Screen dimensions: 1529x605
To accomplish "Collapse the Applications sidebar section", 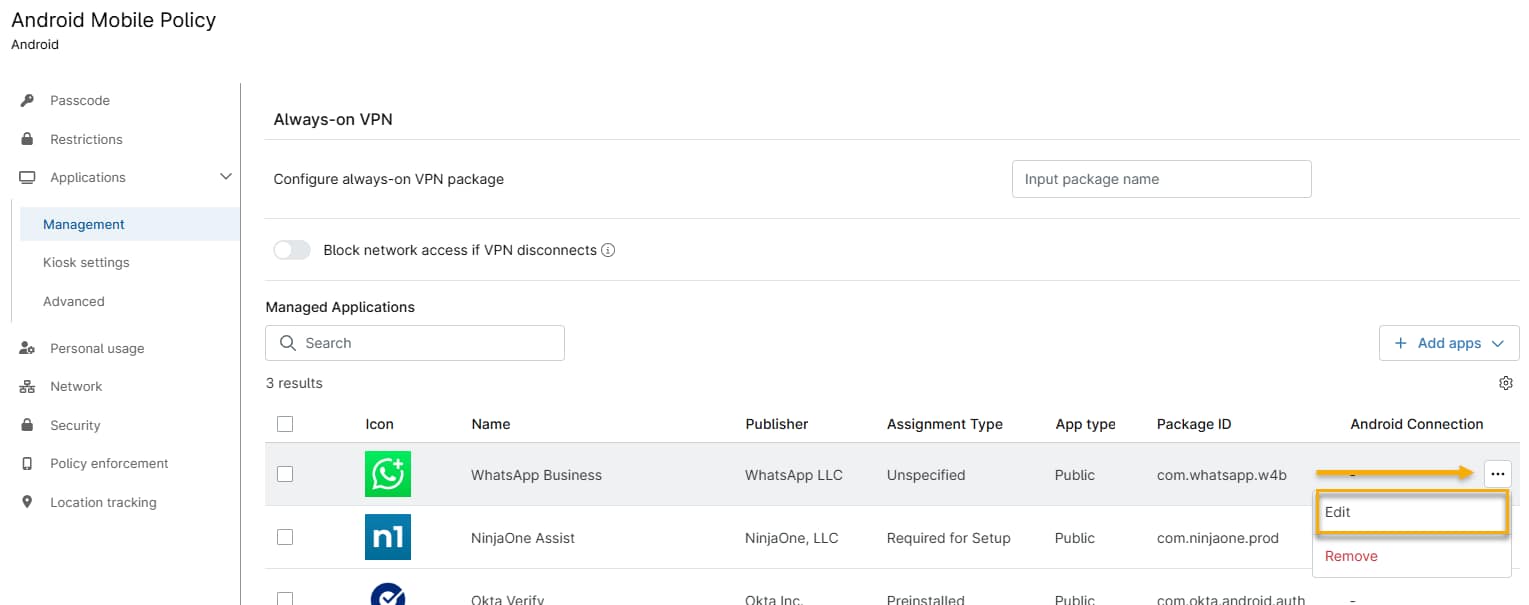I will click(225, 177).
